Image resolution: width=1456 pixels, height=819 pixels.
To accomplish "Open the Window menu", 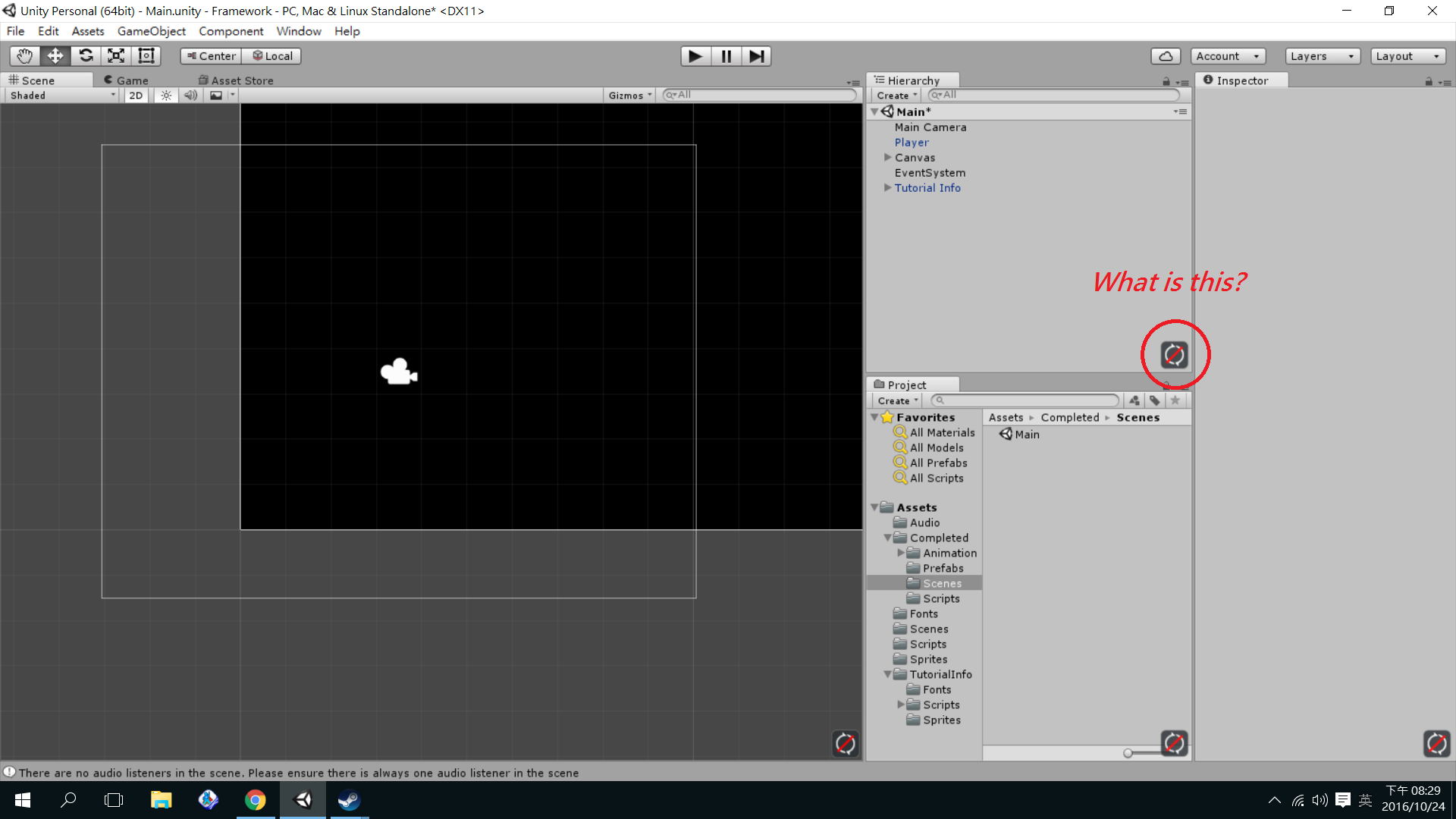I will coord(298,31).
